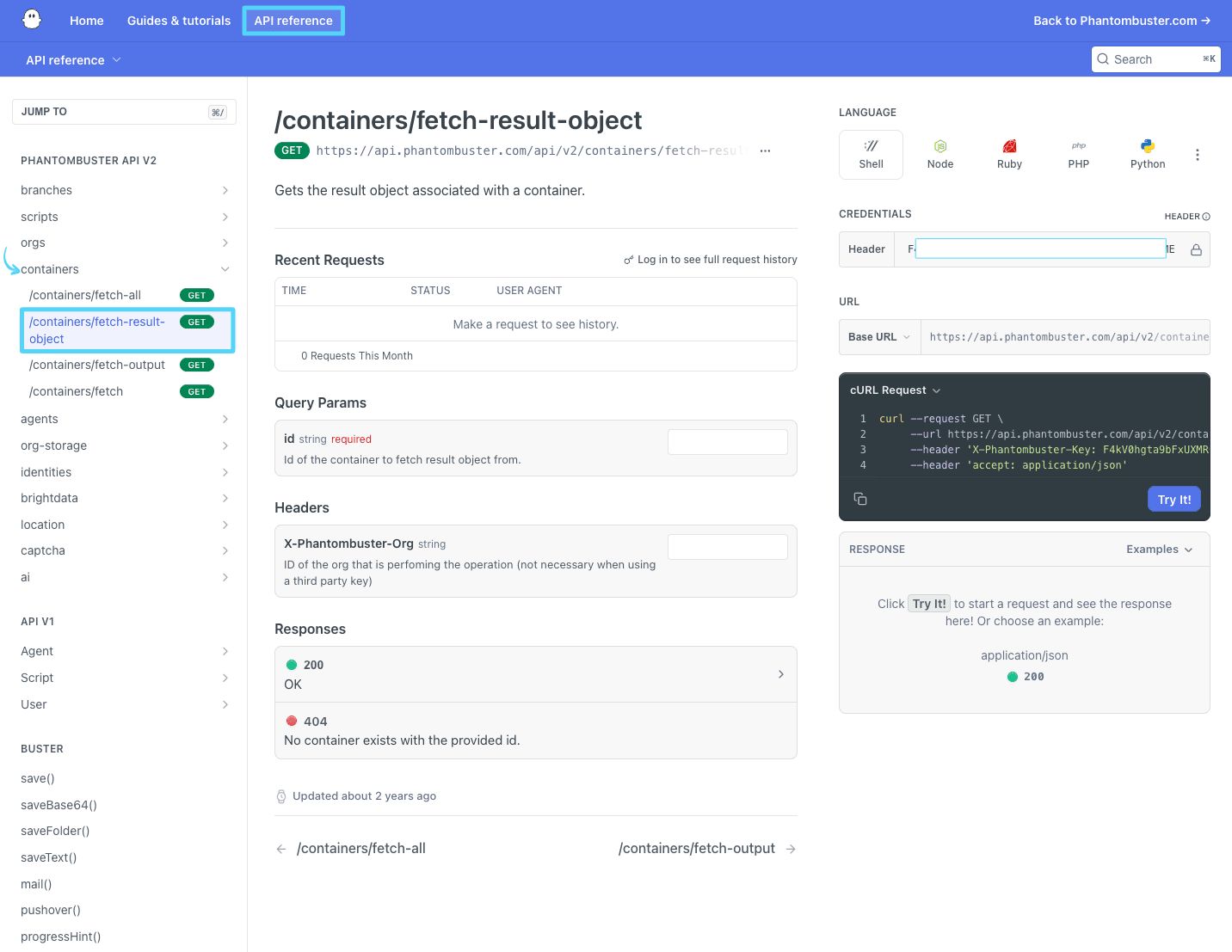Open API V1 Agent section
The width and height of the screenshot is (1232, 952).
125,651
